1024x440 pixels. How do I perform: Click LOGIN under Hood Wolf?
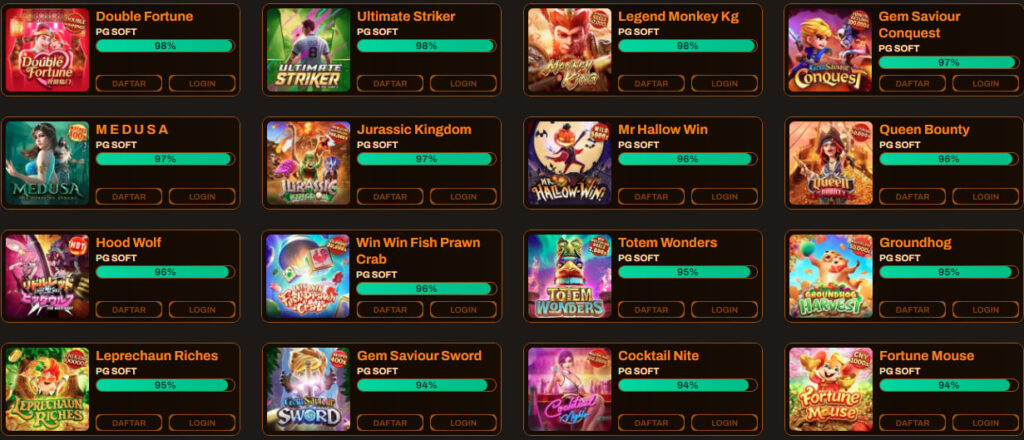pos(202,309)
